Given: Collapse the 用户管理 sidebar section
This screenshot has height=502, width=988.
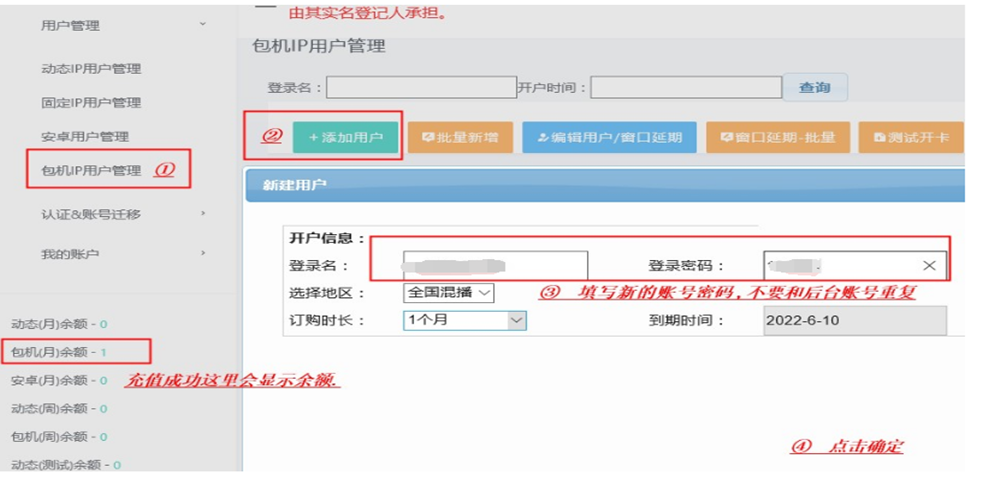Looking at the screenshot, I should coord(203,25).
